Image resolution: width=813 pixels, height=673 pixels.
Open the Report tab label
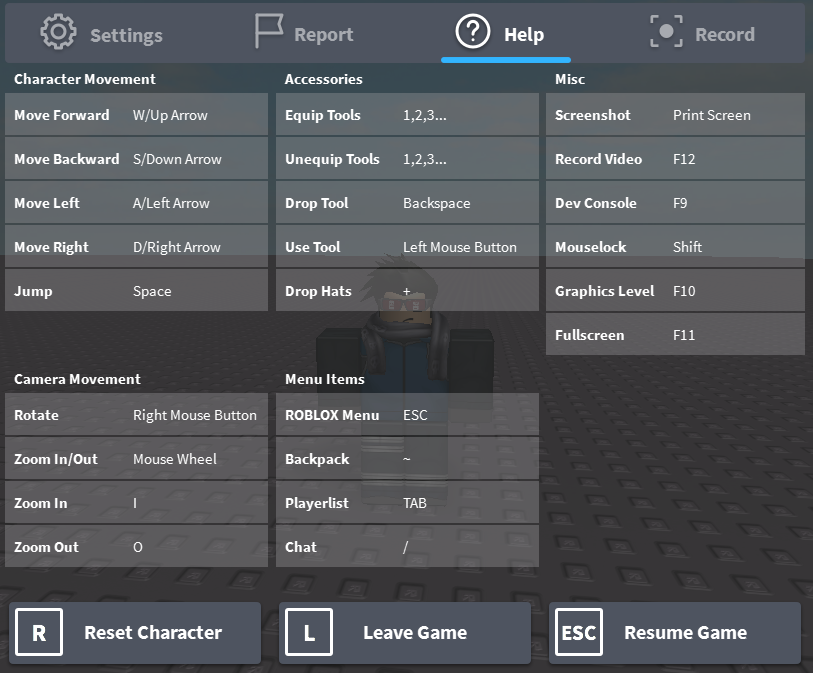point(323,35)
